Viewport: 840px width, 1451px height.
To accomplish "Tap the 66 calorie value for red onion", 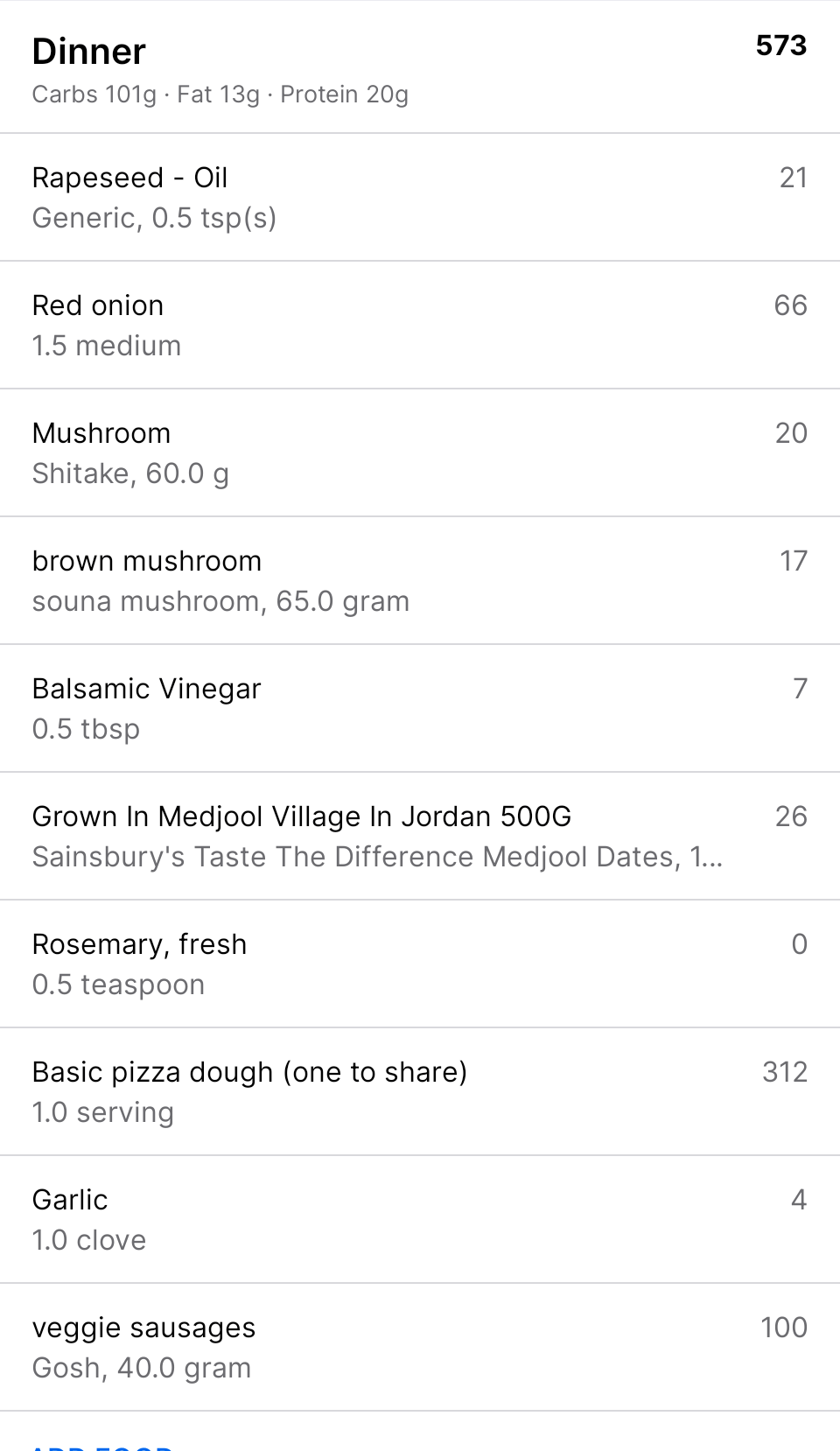I will pos(790,305).
